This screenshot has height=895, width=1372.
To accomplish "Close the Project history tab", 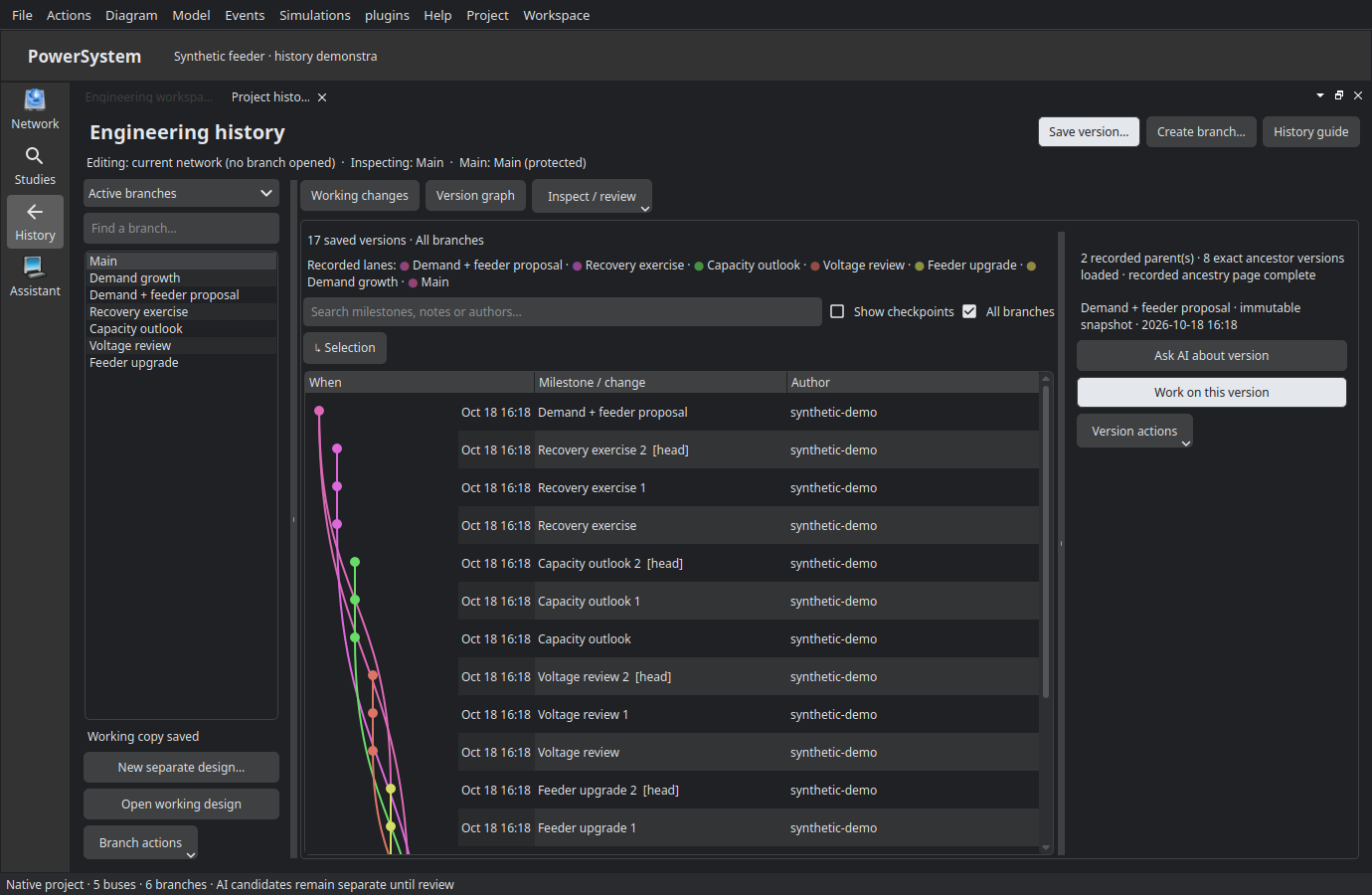I will click(x=322, y=97).
